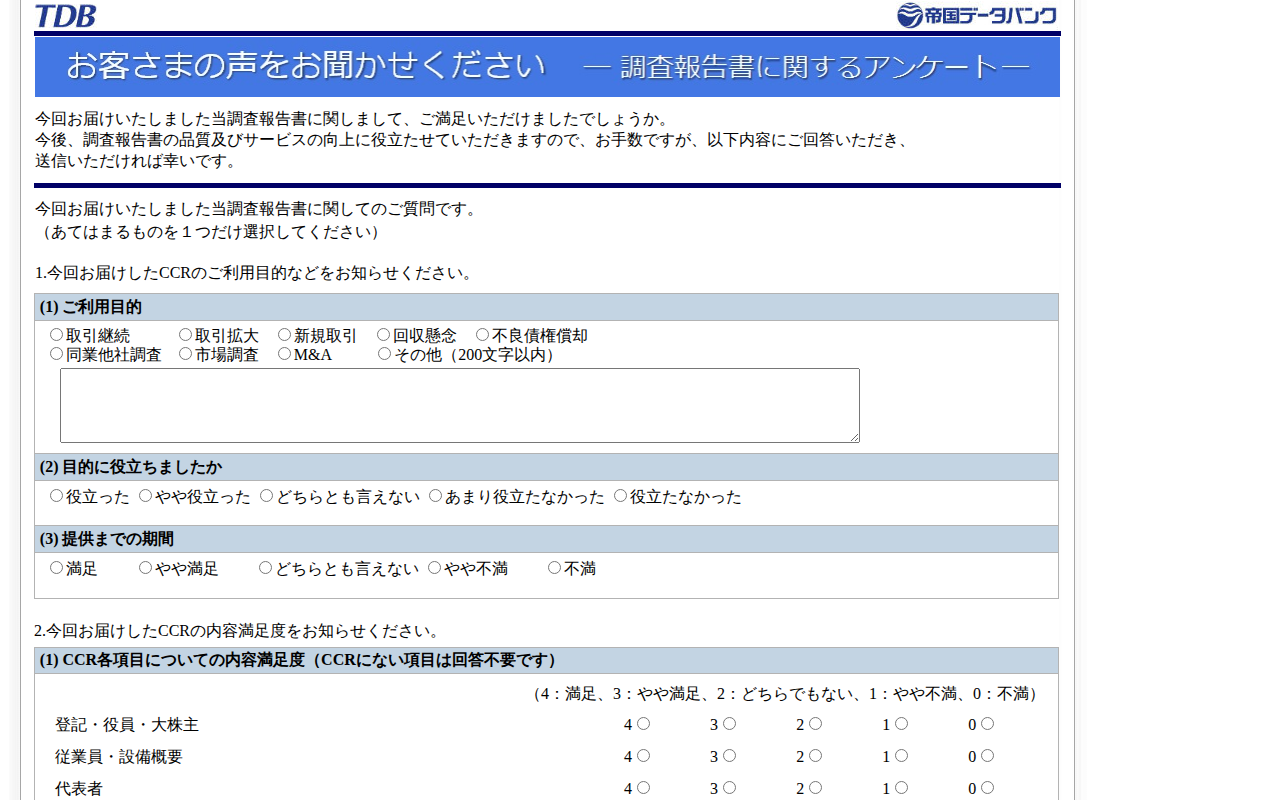Image resolution: width=1280 pixels, height=800 pixels.
Task: Rate 従業員・設備概要 as 3
Action: [729, 755]
